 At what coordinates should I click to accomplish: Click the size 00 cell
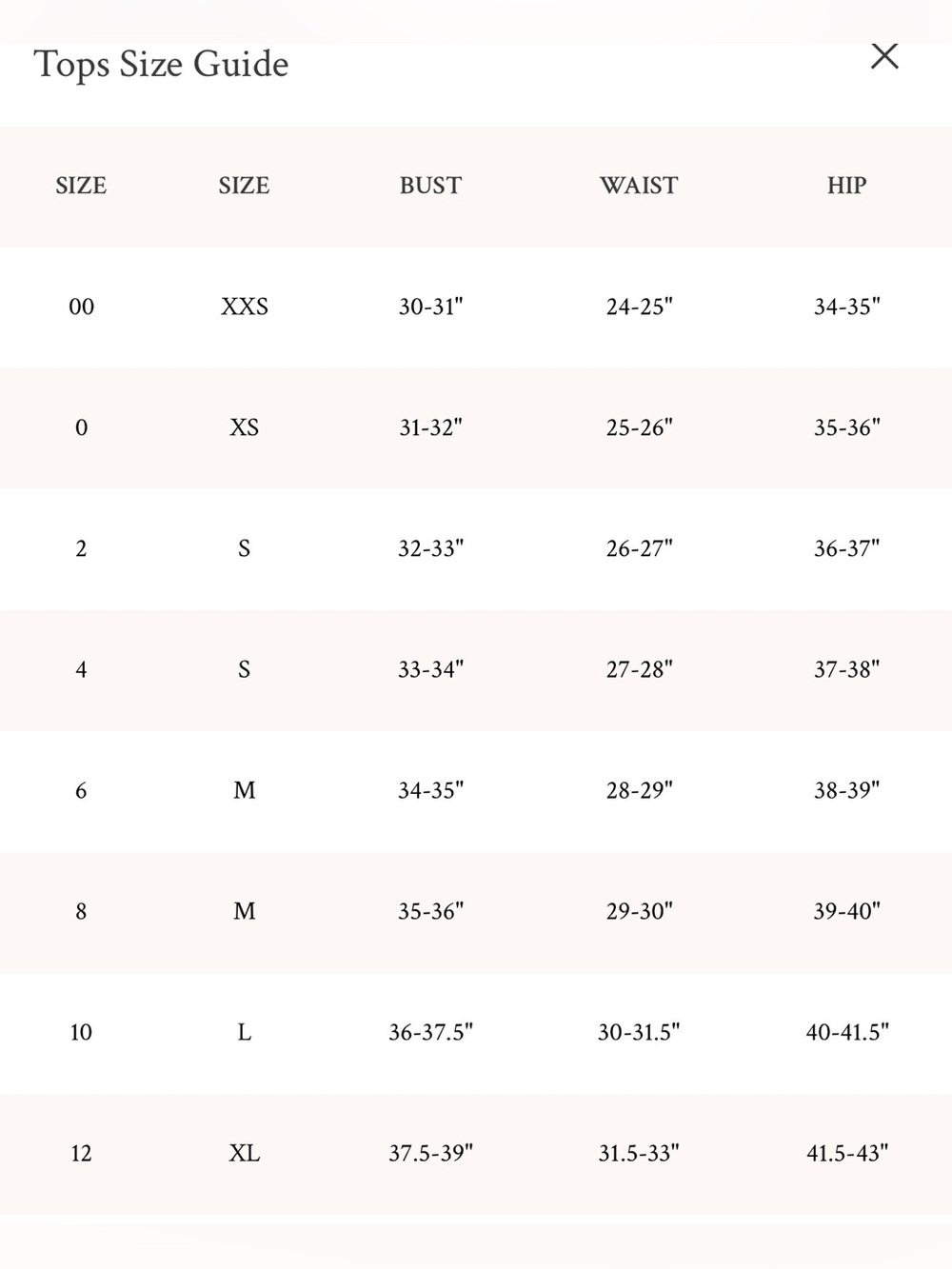(81, 307)
